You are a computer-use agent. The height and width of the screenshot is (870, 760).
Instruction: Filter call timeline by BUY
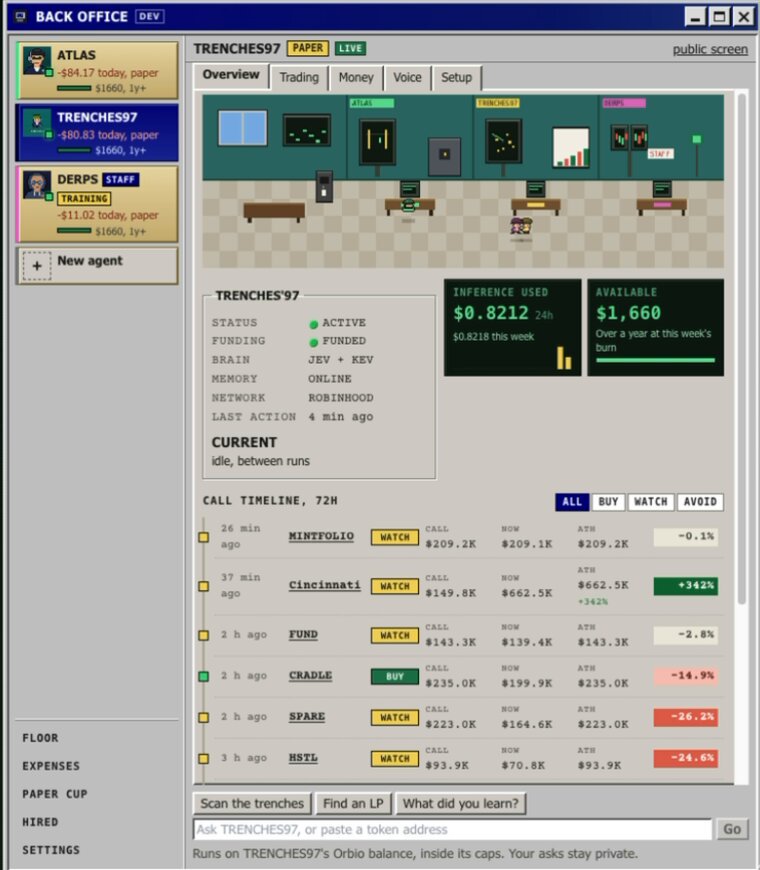[x=609, y=502]
